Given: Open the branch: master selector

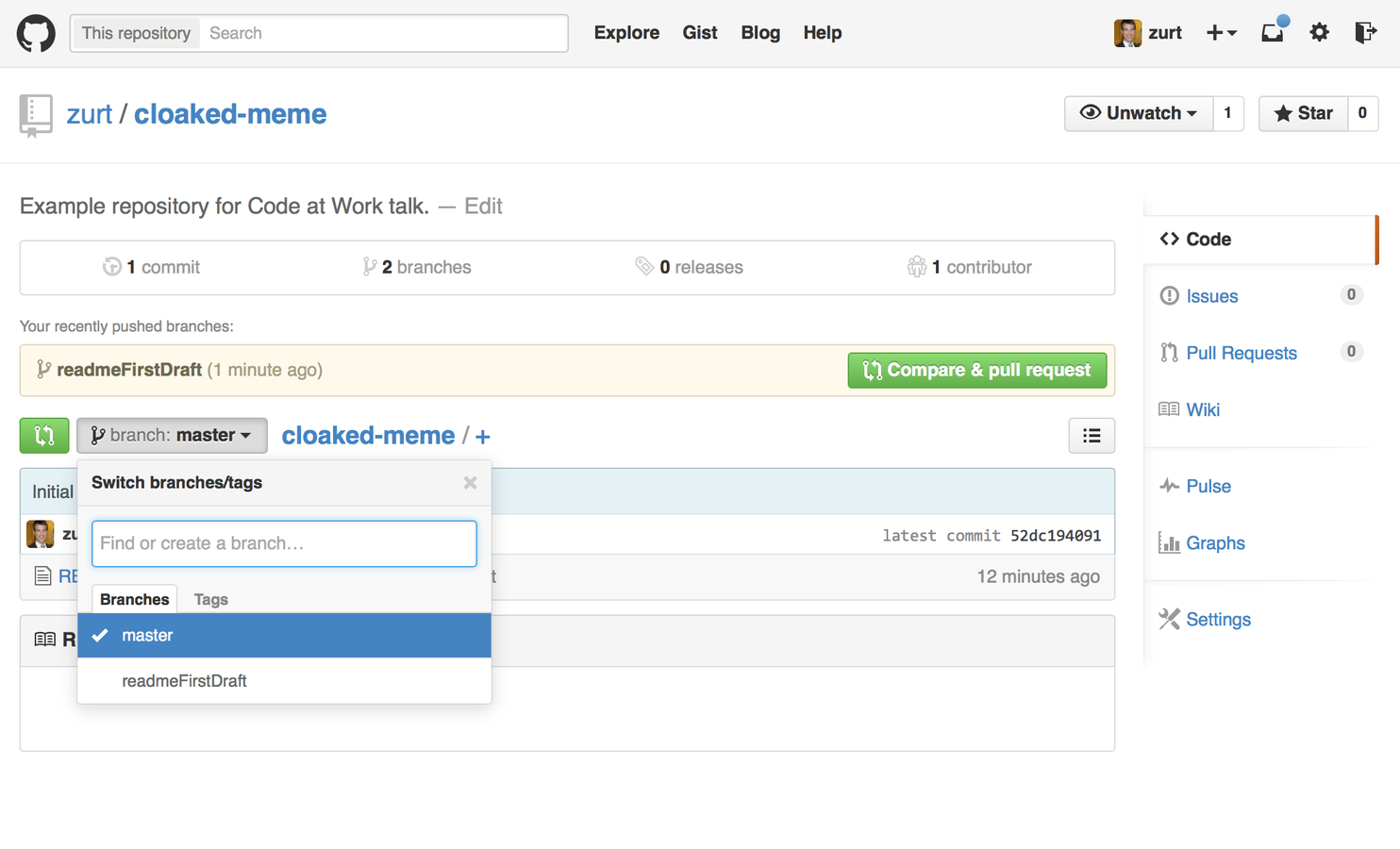Looking at the screenshot, I should coord(172,436).
